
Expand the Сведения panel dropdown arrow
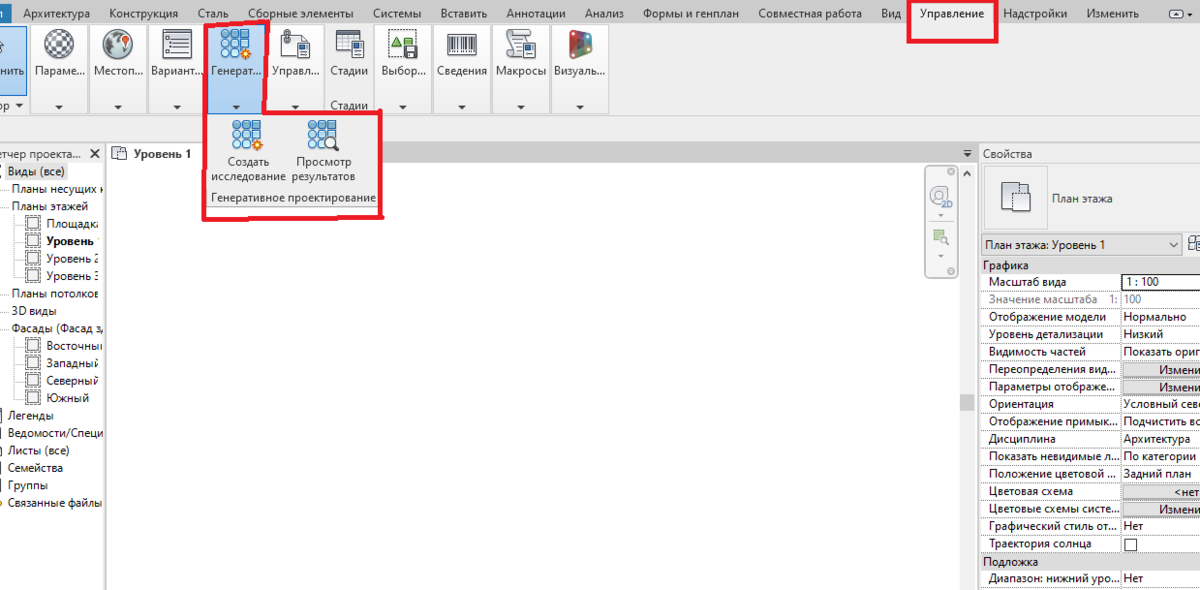click(462, 106)
